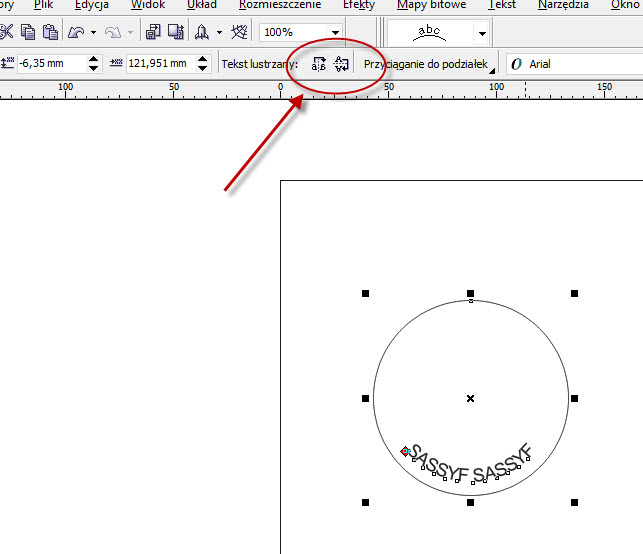Click the Copy icon in the toolbar
This screenshot has height=554, width=643.
(x=28, y=32)
